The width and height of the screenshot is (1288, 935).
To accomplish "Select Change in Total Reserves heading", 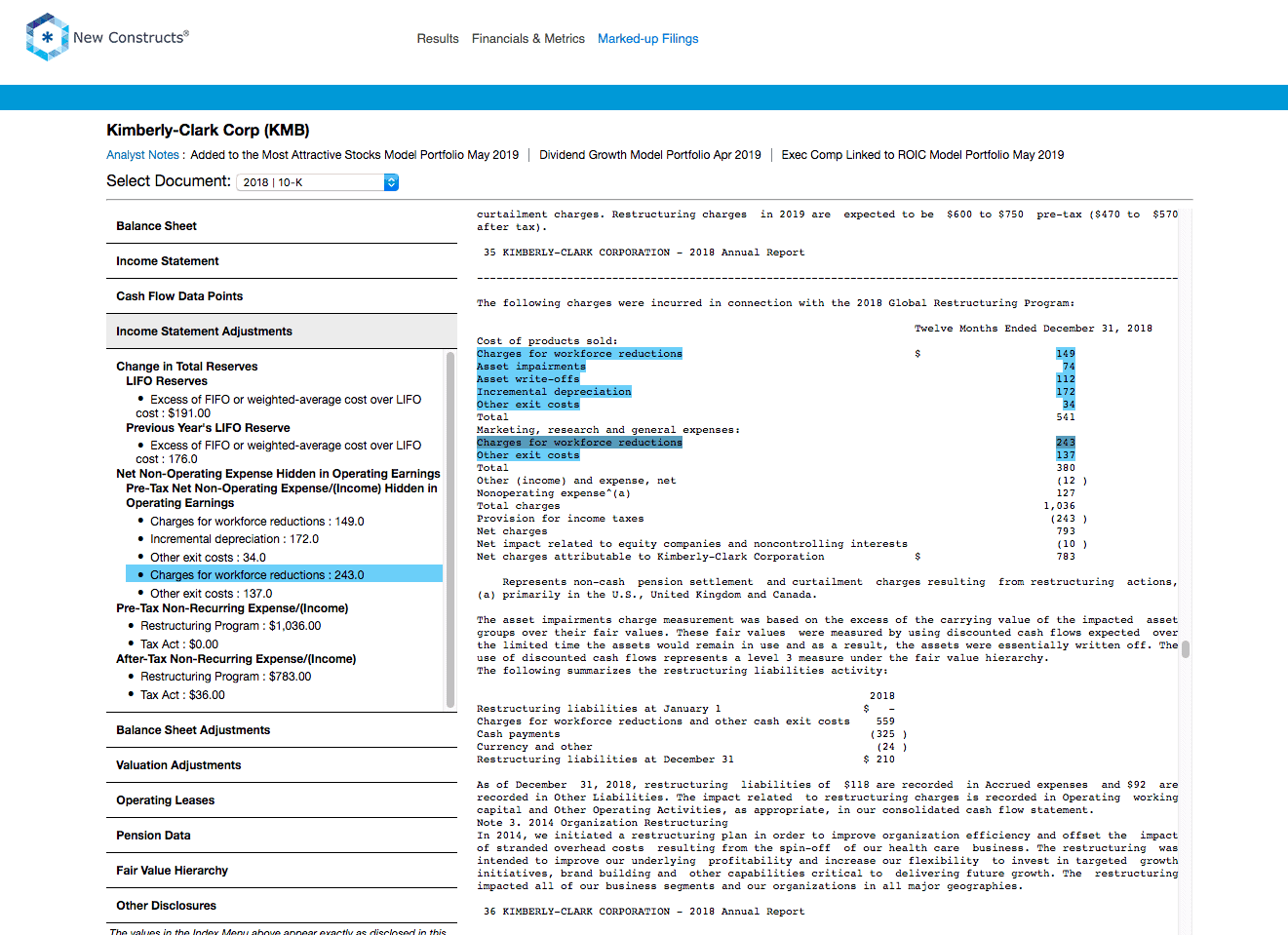I will point(187,367).
